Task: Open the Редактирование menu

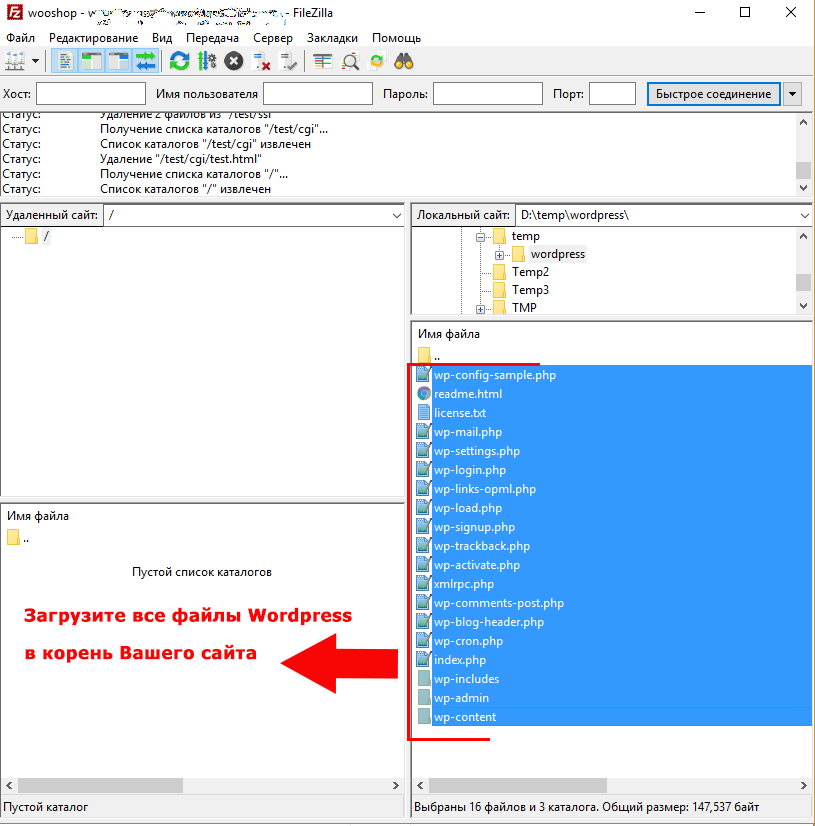Action: coord(93,38)
